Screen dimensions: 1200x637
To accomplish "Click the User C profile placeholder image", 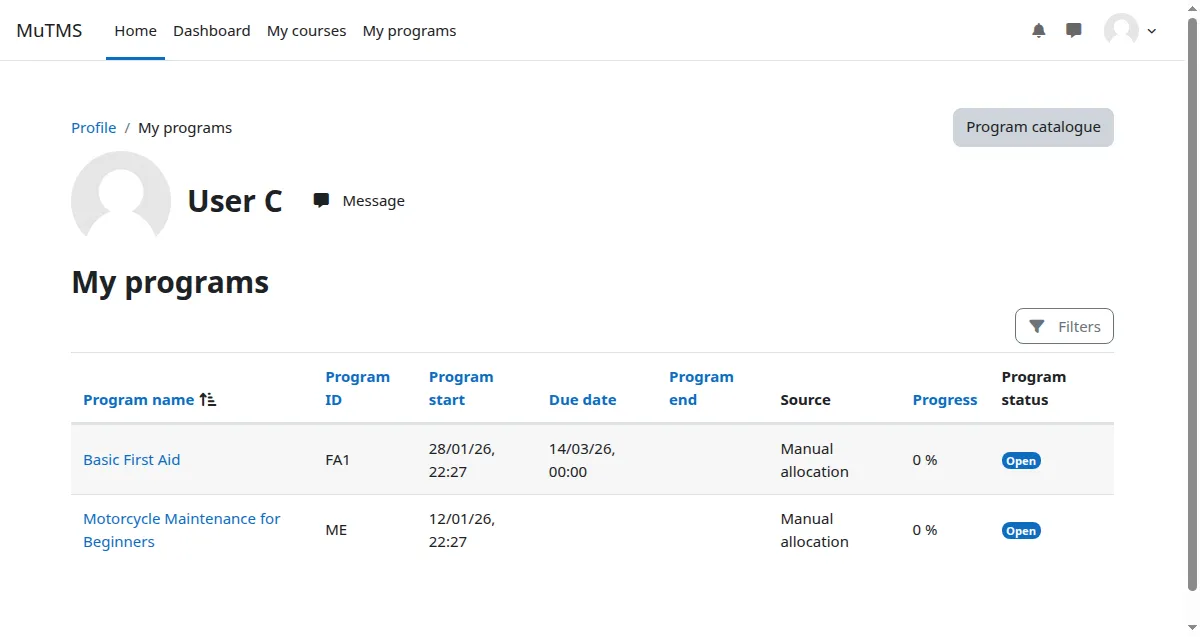I will [120, 197].
